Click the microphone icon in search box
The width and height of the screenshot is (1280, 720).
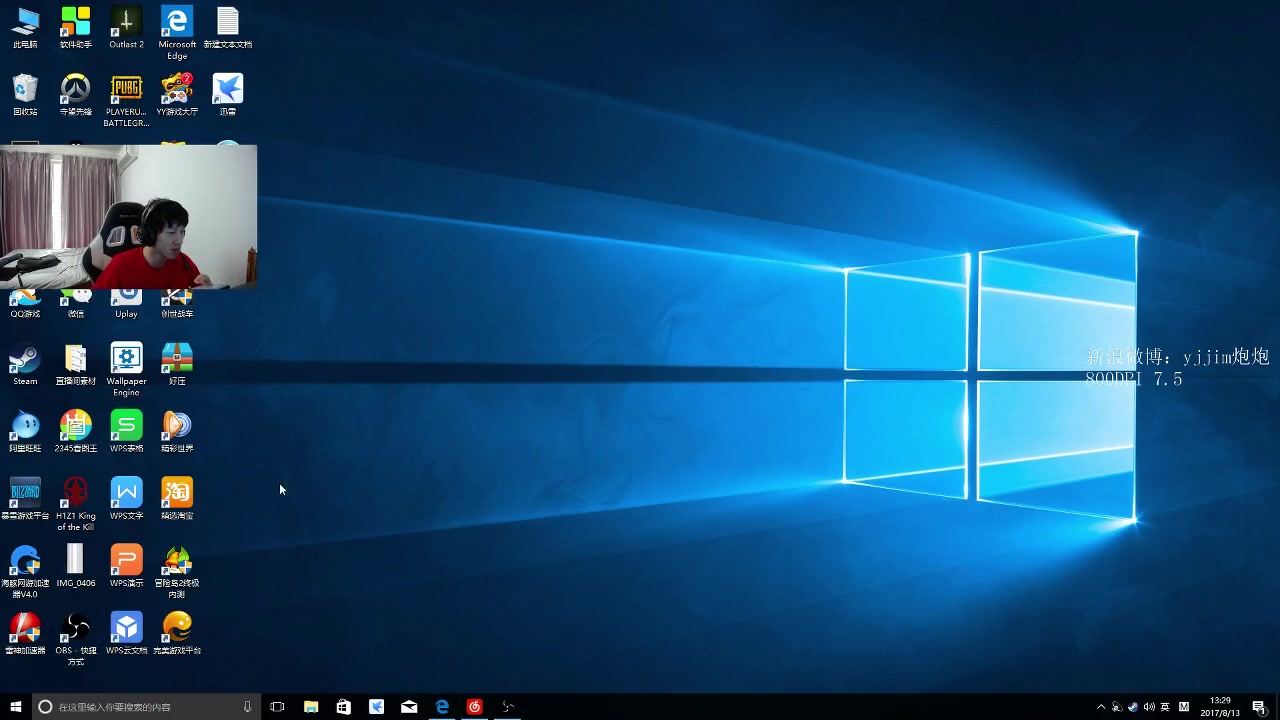[247, 706]
